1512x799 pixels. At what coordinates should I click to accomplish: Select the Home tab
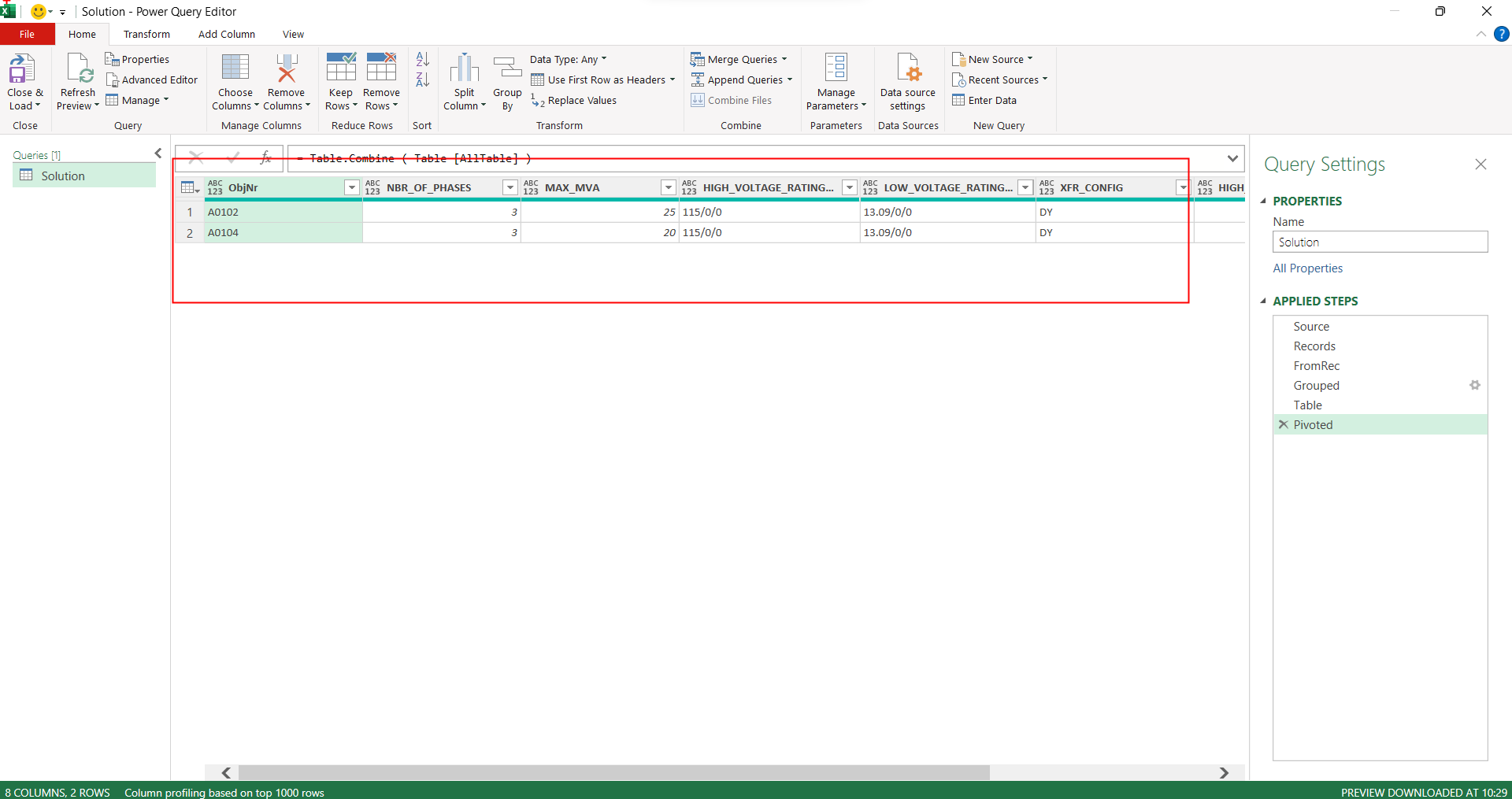coord(82,34)
